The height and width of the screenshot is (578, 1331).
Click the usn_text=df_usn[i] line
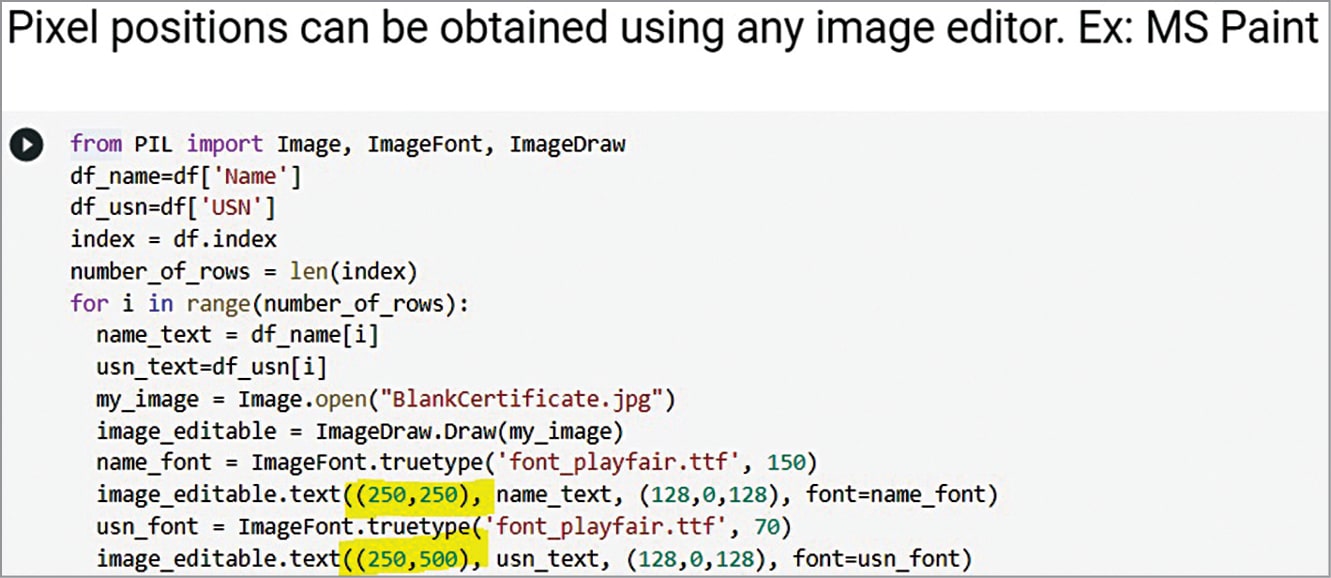211,368
